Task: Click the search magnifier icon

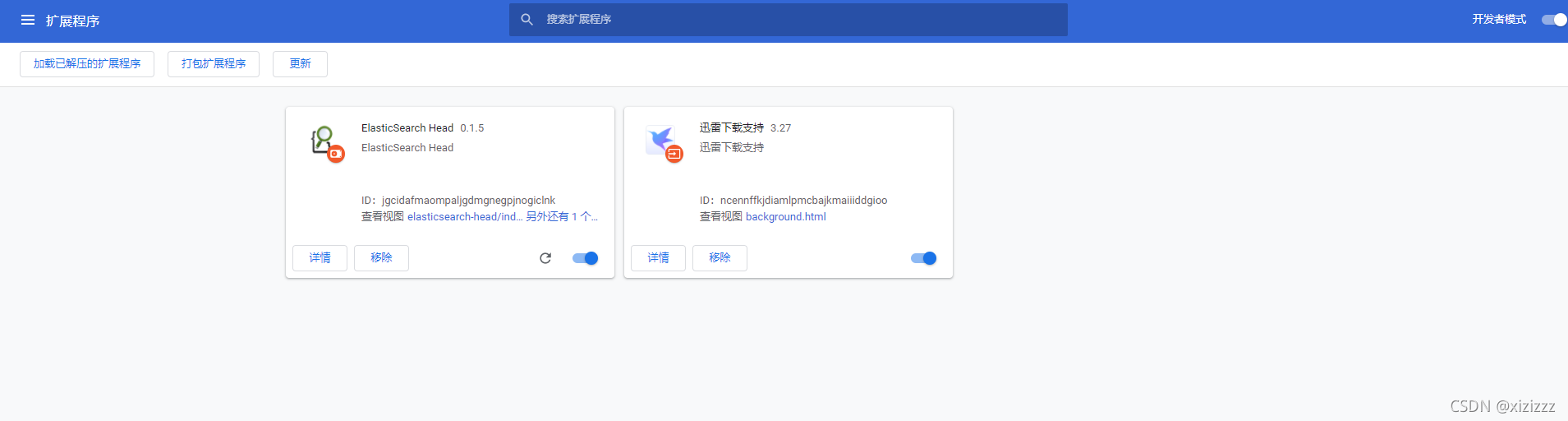Action: coord(527,19)
